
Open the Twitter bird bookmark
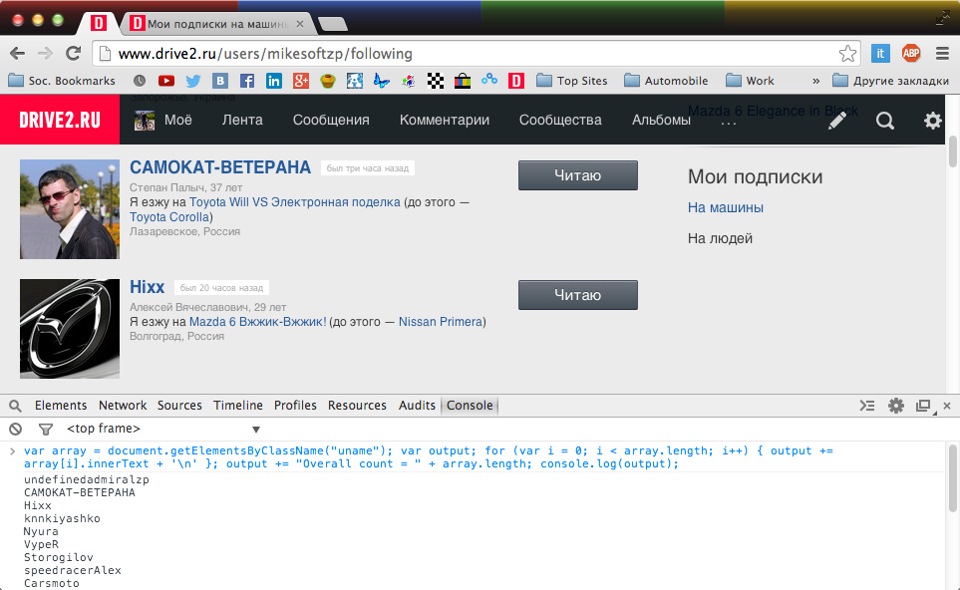(x=193, y=81)
